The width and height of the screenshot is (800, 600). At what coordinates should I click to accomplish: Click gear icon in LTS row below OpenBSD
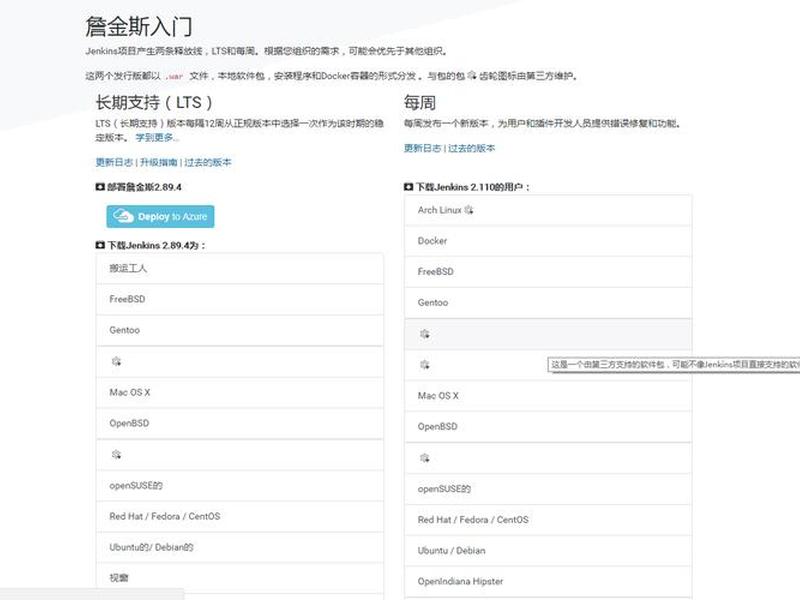tap(116, 455)
